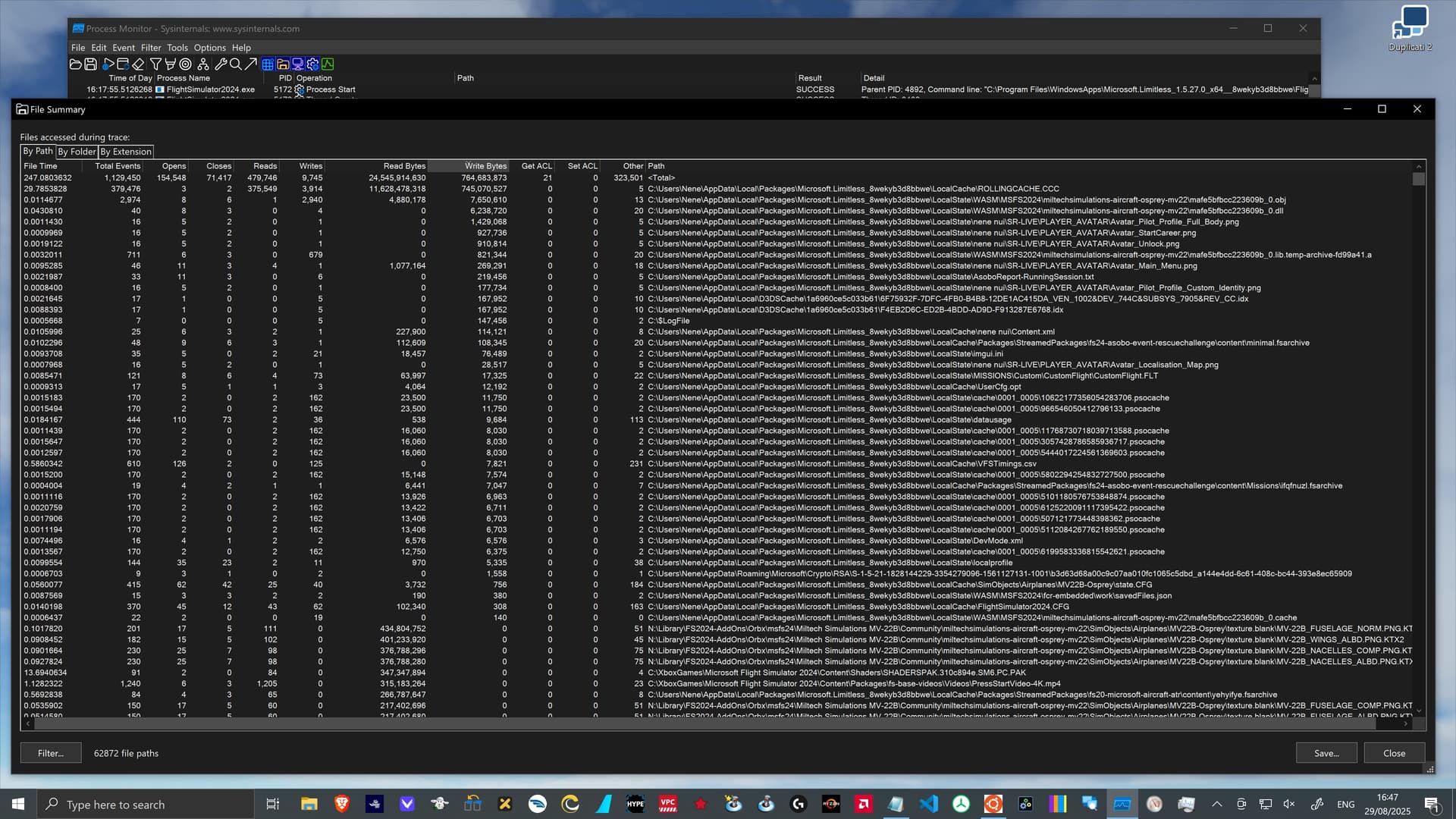Click the Find magnifier icon
The image size is (1456, 819).
pos(237,64)
